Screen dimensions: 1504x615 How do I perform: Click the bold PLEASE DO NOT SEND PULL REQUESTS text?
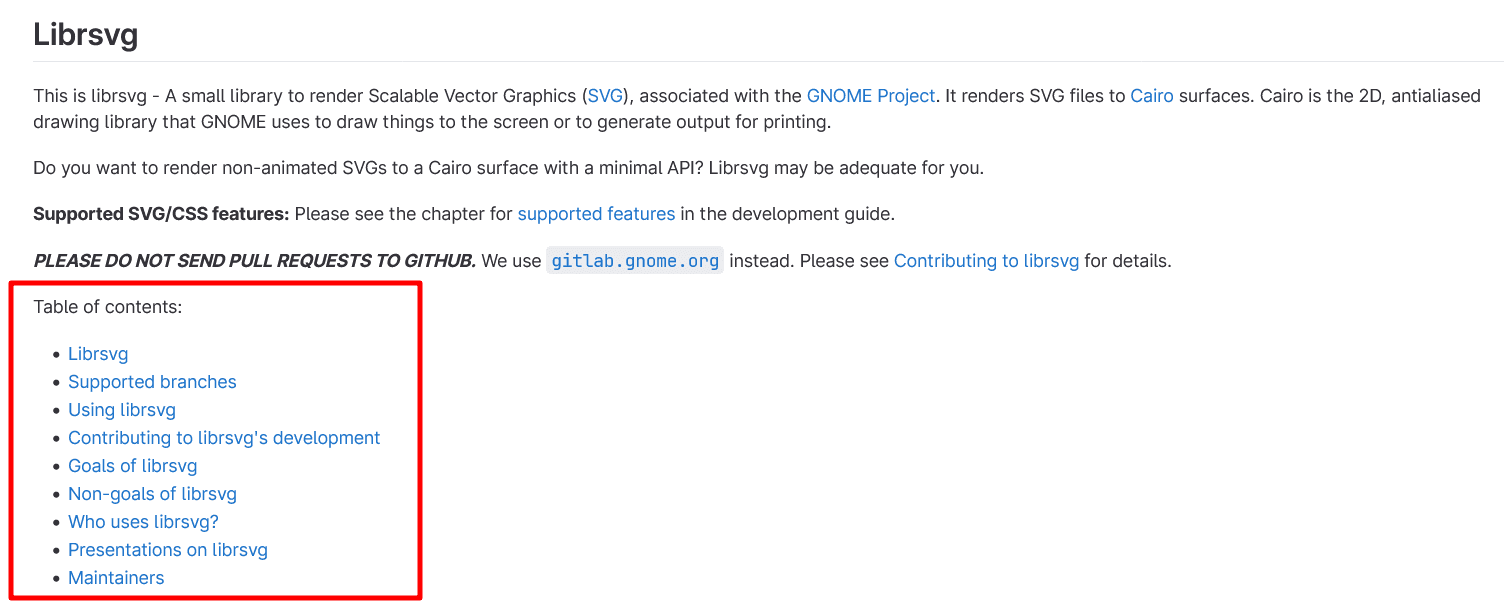point(254,261)
